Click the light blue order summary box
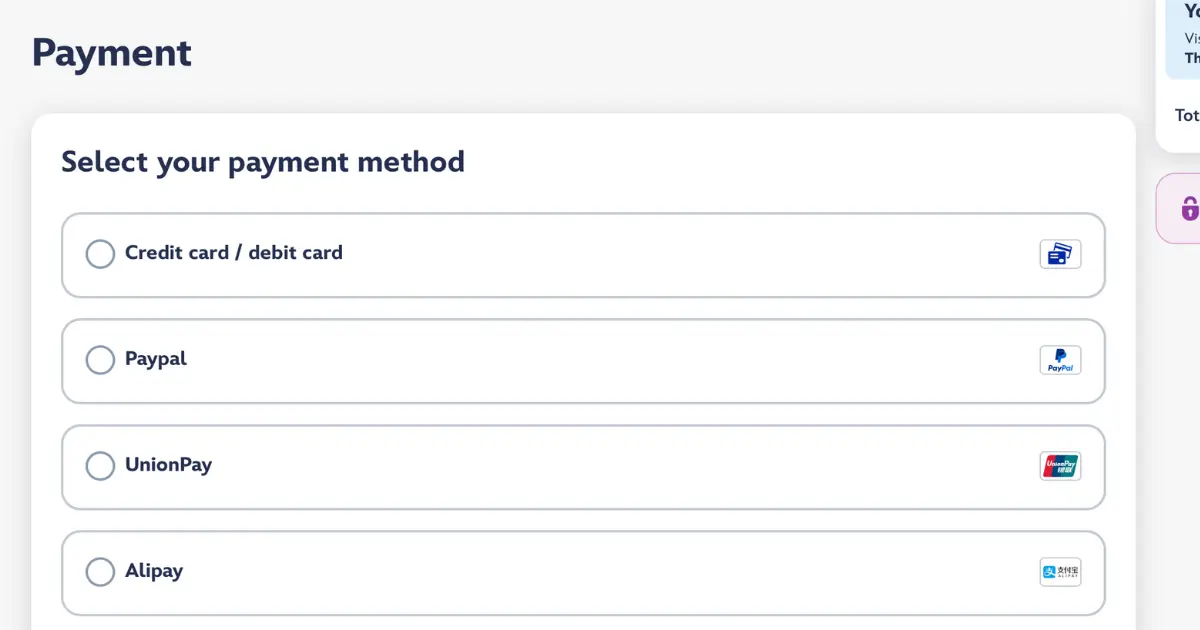The image size is (1200, 630). coord(1183,38)
